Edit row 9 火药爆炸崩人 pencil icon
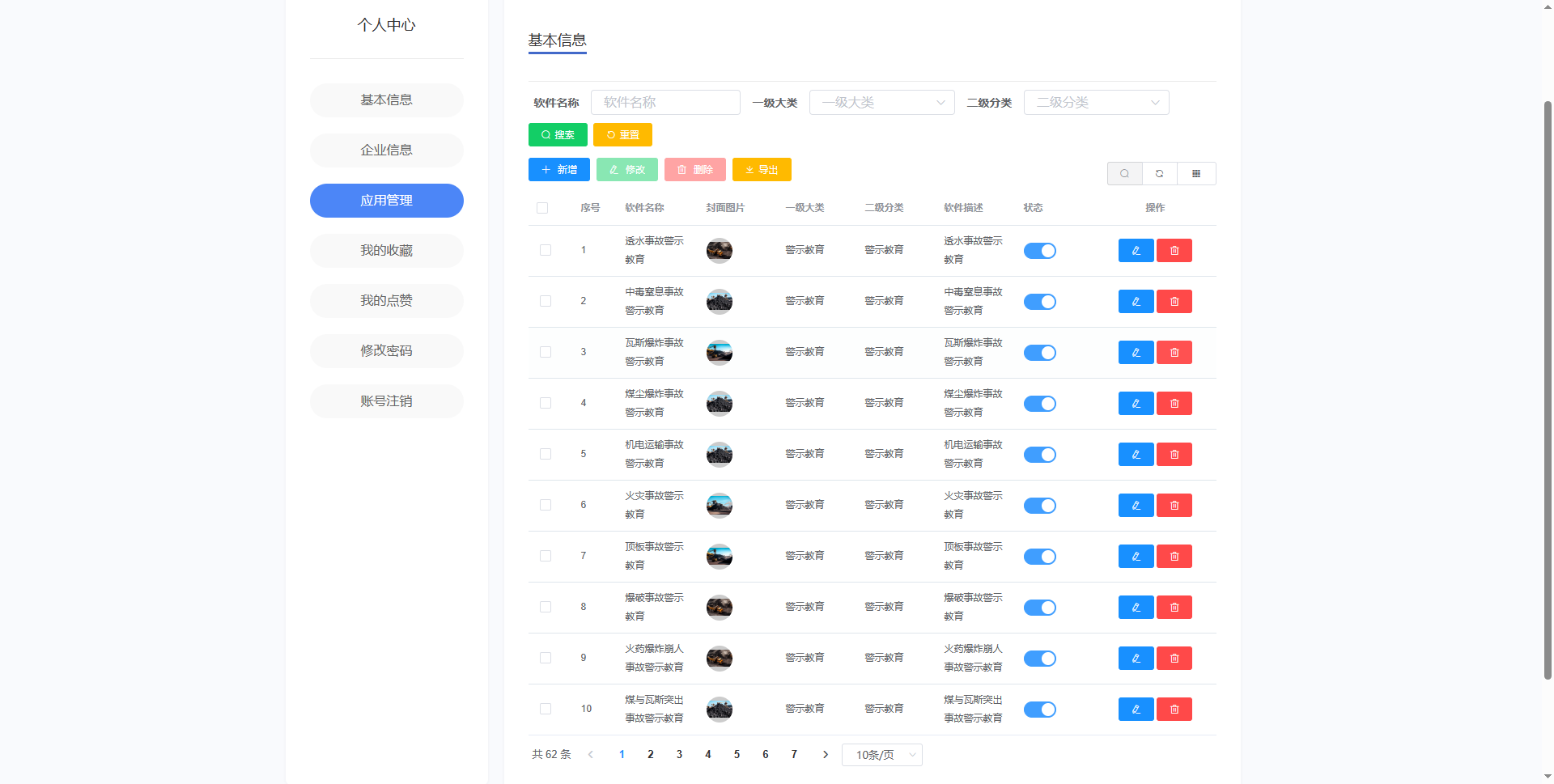This screenshot has width=1554, height=784. (1136, 659)
